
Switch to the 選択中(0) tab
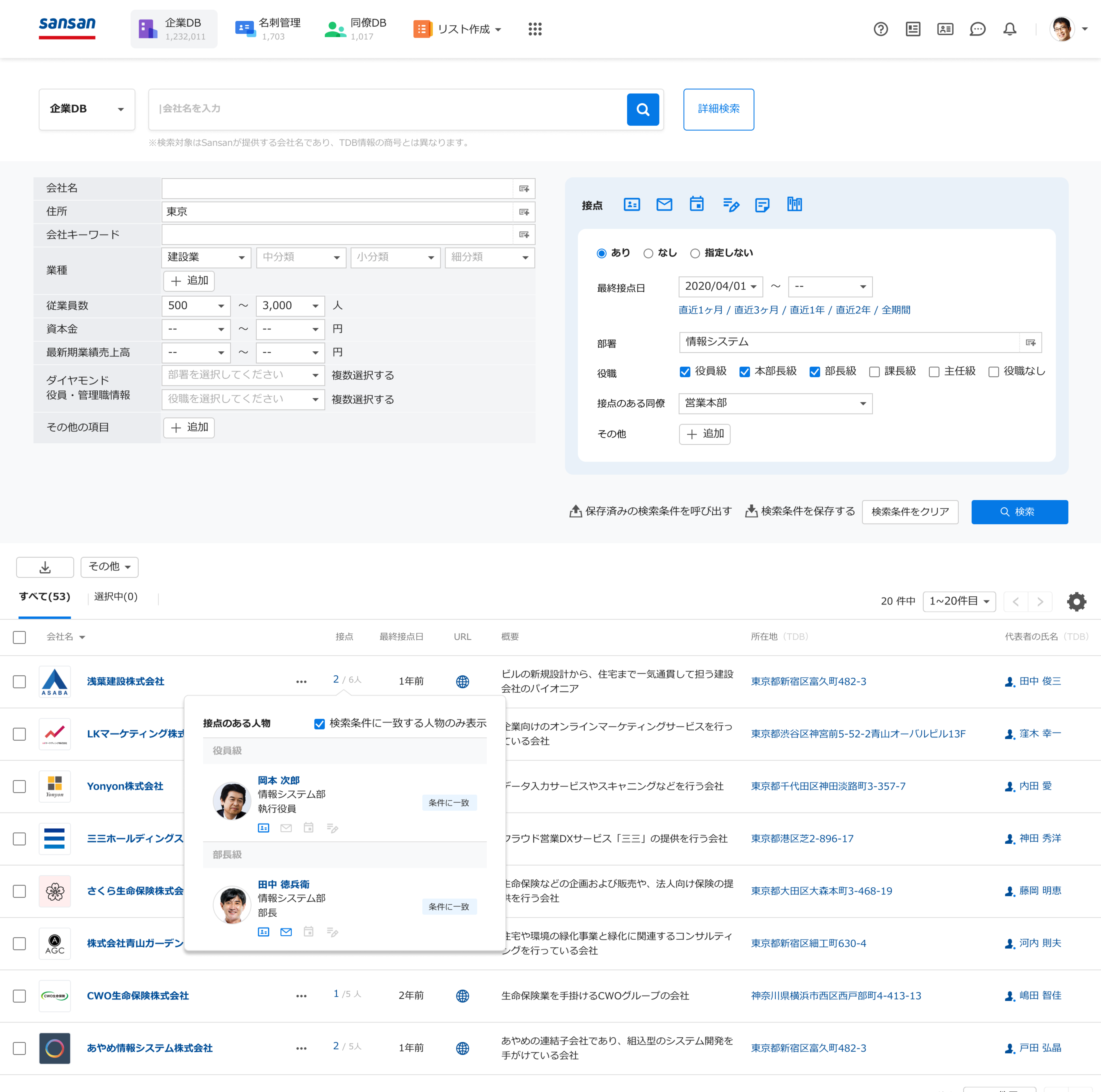point(116,596)
